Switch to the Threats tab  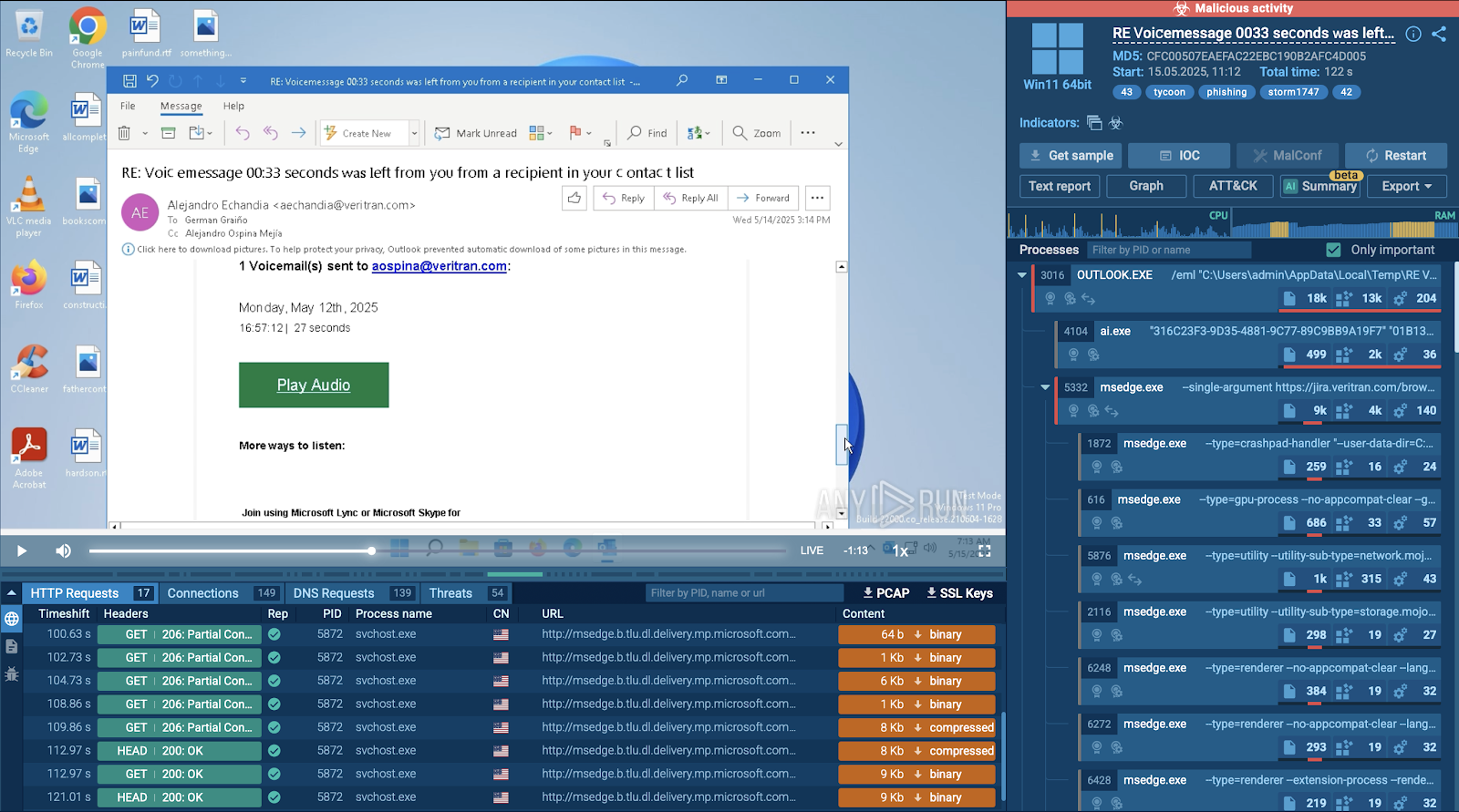coord(466,593)
